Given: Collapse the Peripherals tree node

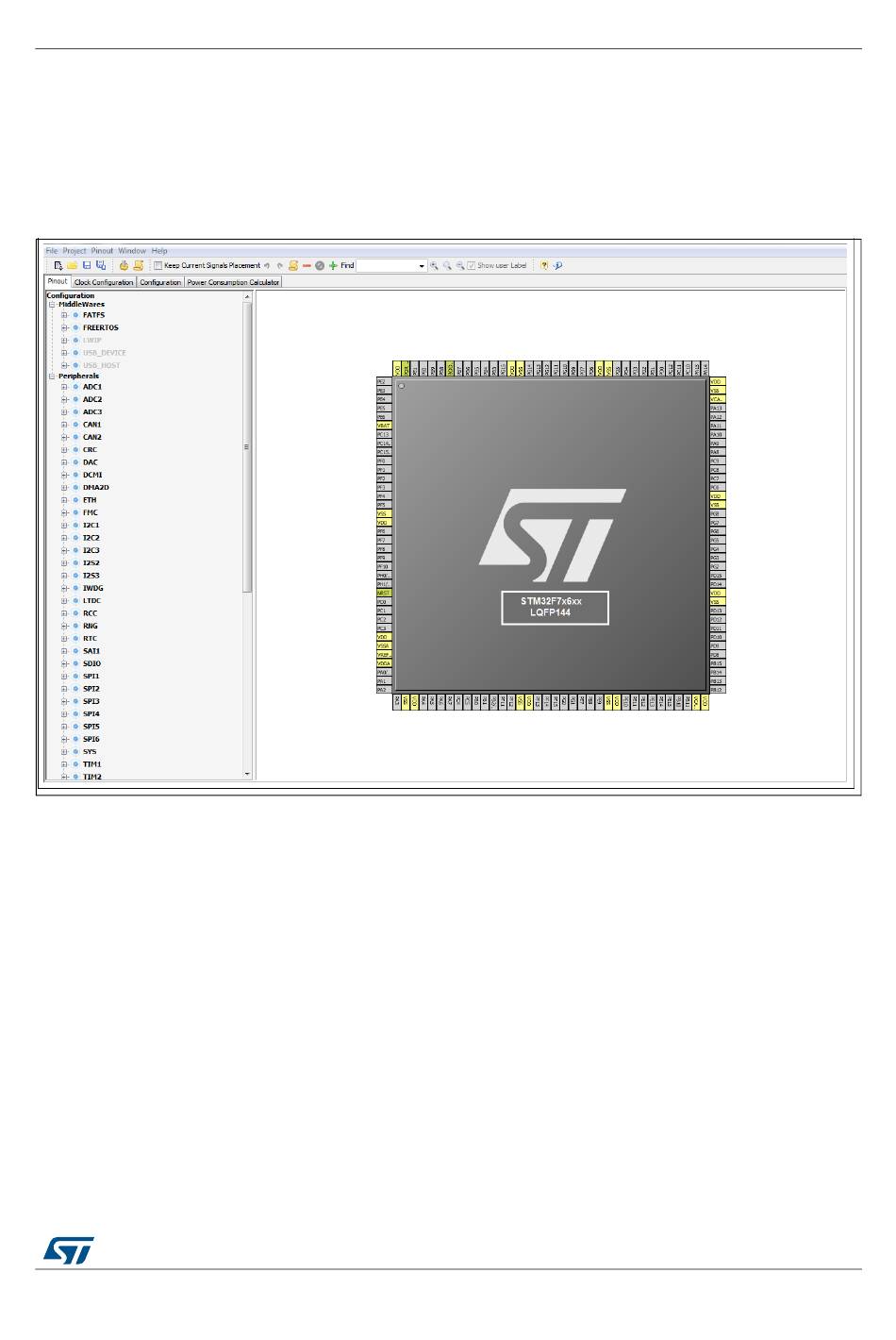Looking at the screenshot, I should [x=52, y=376].
